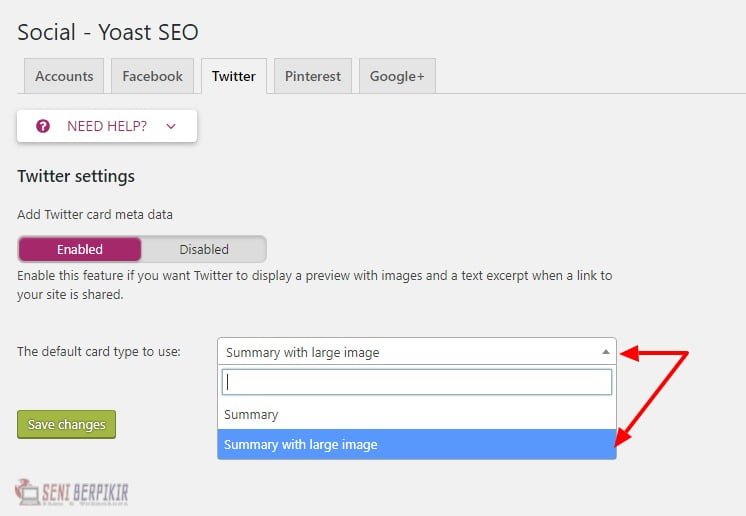Image resolution: width=746 pixels, height=516 pixels.
Task: Click the card type dropdown arrow
Action: [605, 352]
